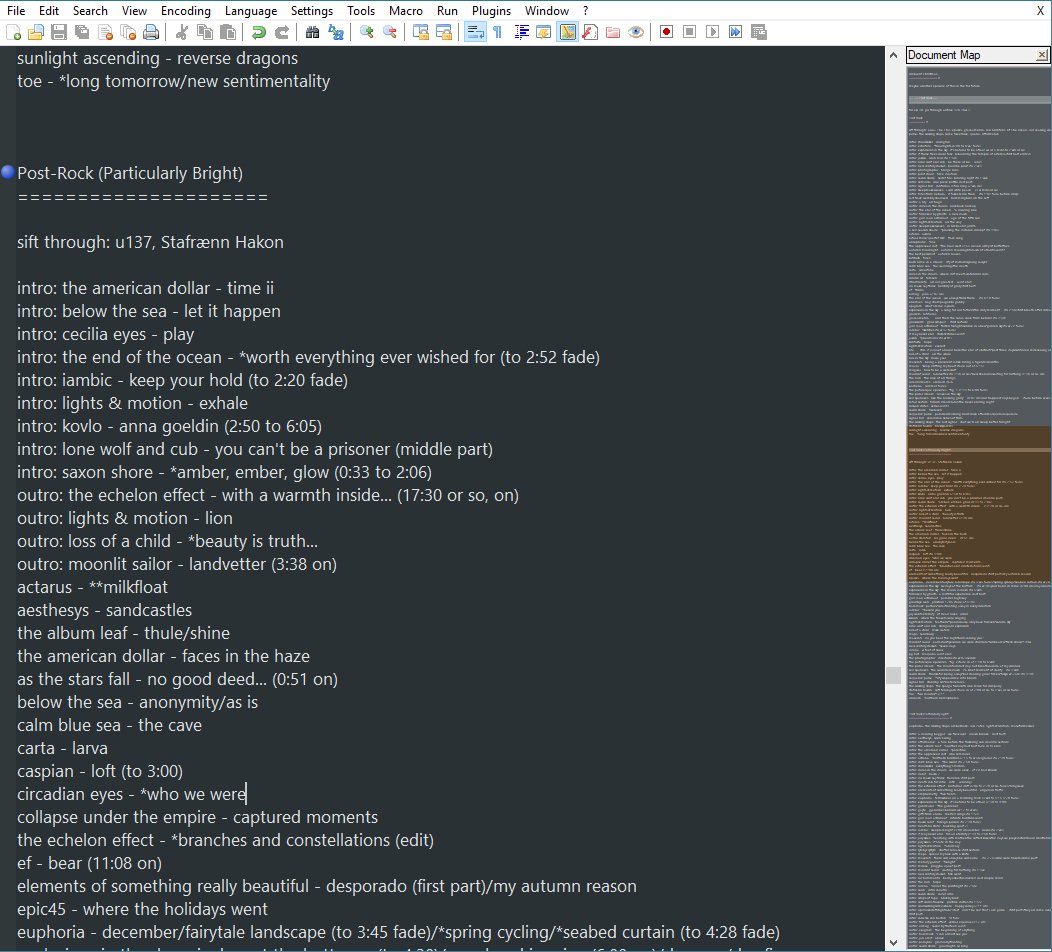Click the 'Post-Rock (Particularly Bright)' heading line
This screenshot has height=952, width=1052.
click(130, 173)
